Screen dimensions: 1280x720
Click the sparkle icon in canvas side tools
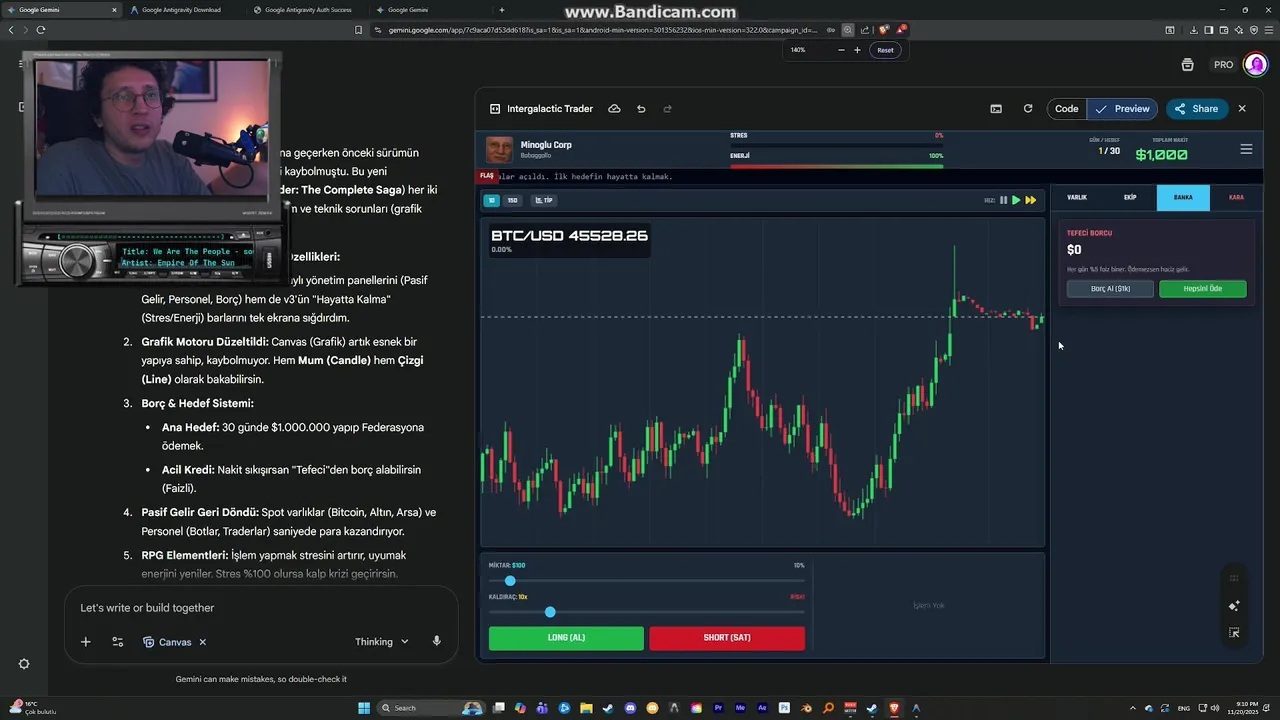(x=1234, y=606)
